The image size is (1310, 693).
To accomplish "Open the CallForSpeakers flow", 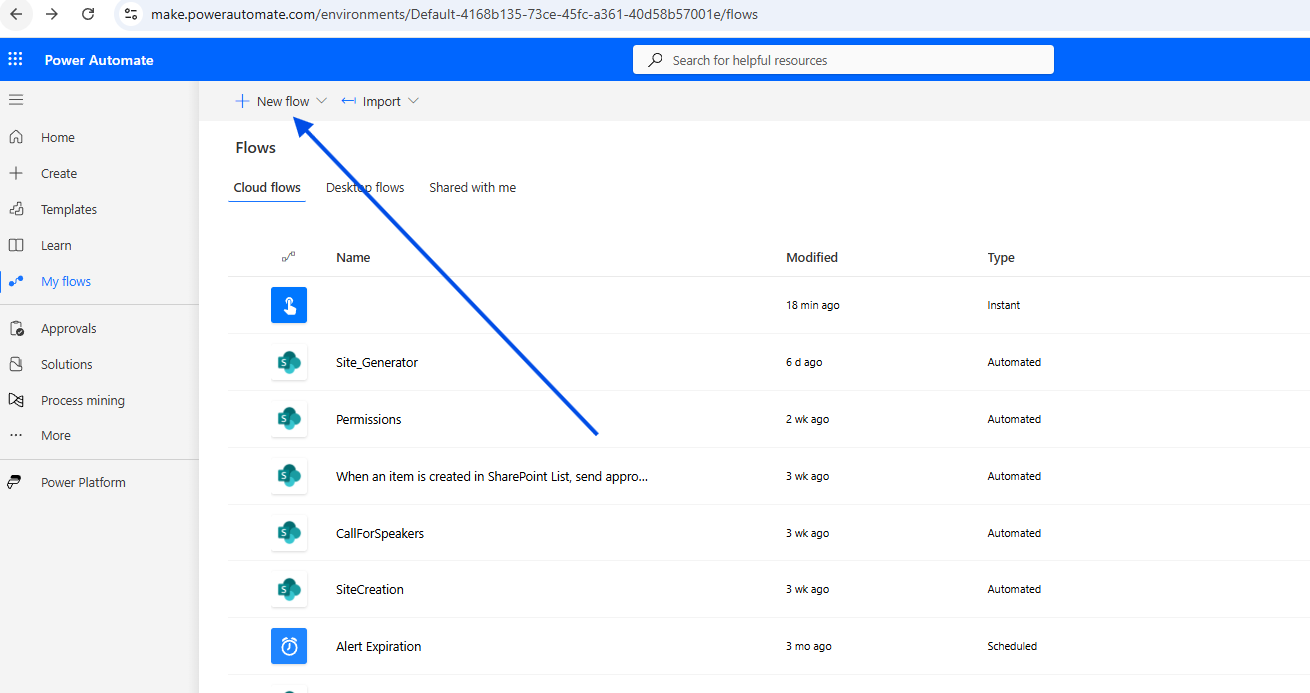I will (x=379, y=533).
